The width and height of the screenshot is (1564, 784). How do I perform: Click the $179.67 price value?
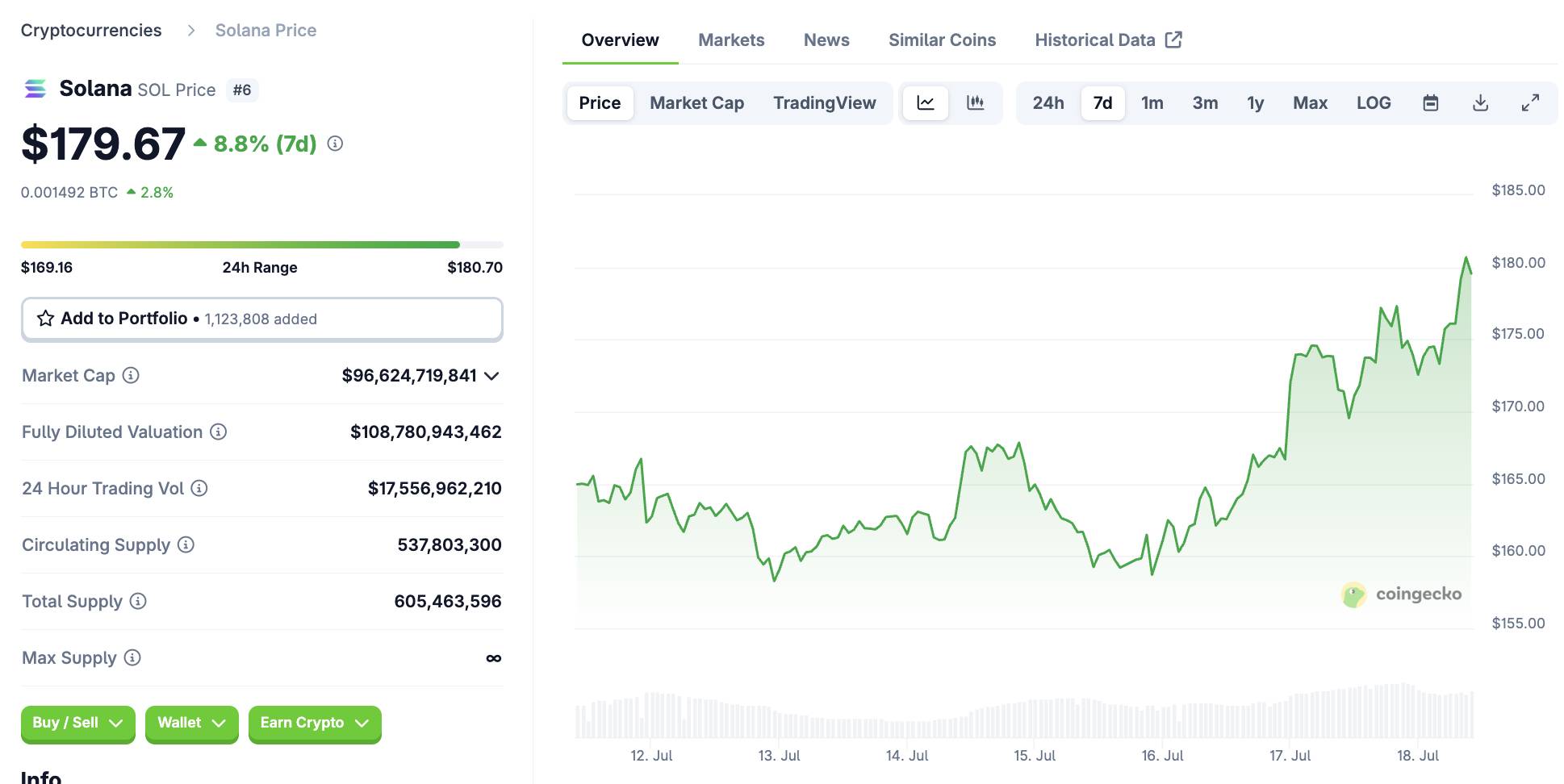click(103, 144)
